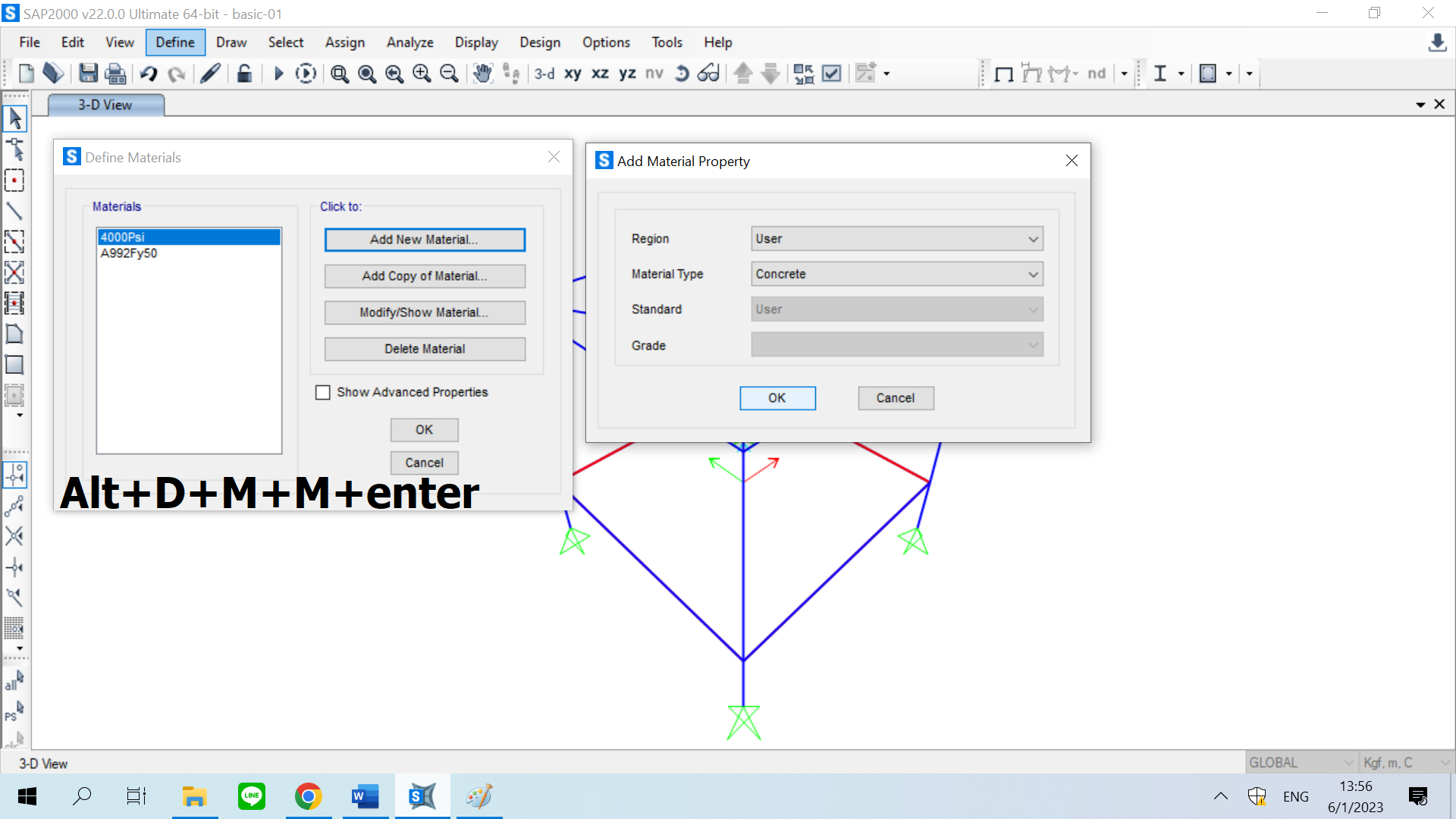Open the Analyze menu
This screenshot has height=819, width=1456.
coord(409,42)
